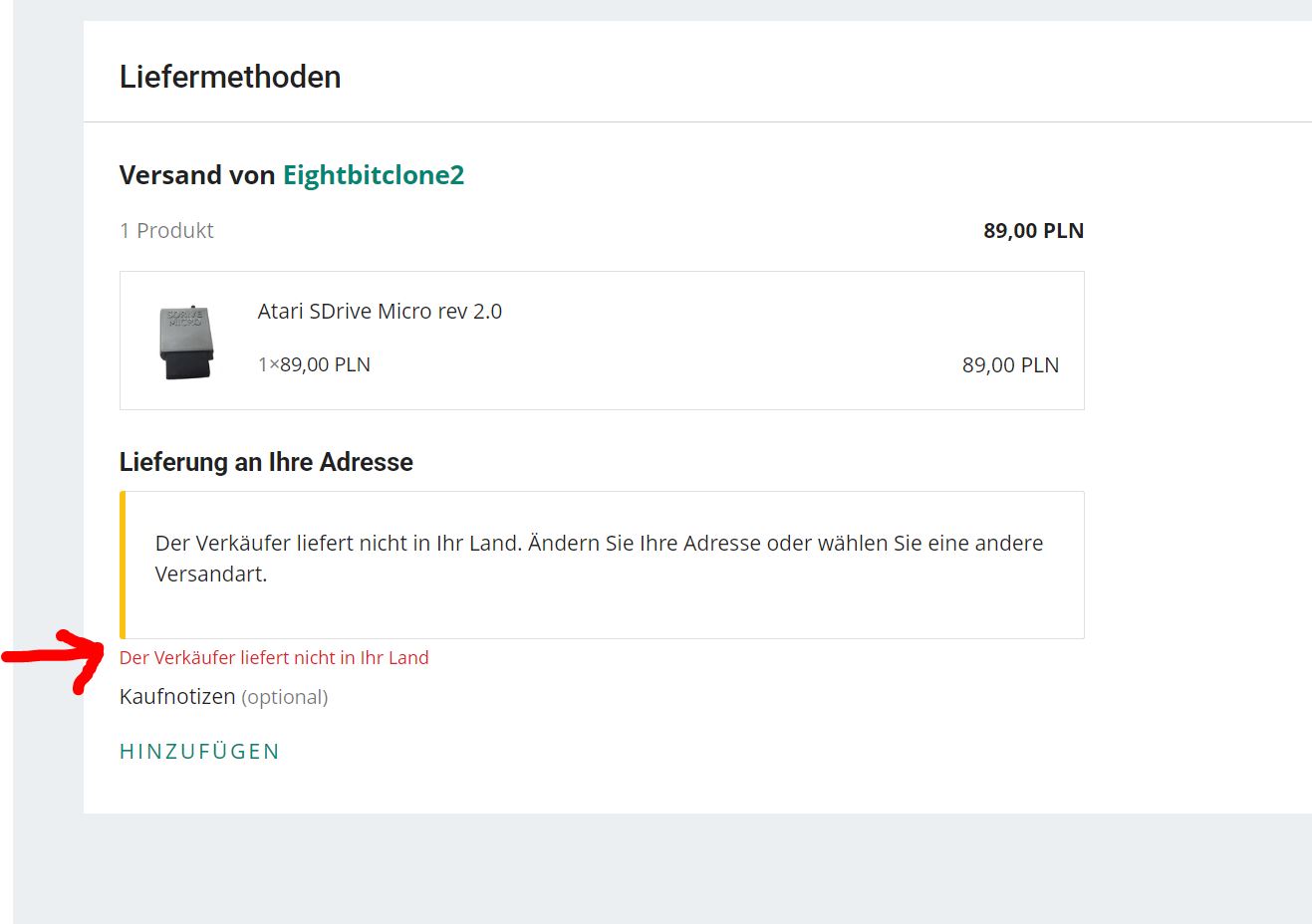Select the 'Lieferung an Ihre Adresse' heading

pyautogui.click(x=266, y=462)
